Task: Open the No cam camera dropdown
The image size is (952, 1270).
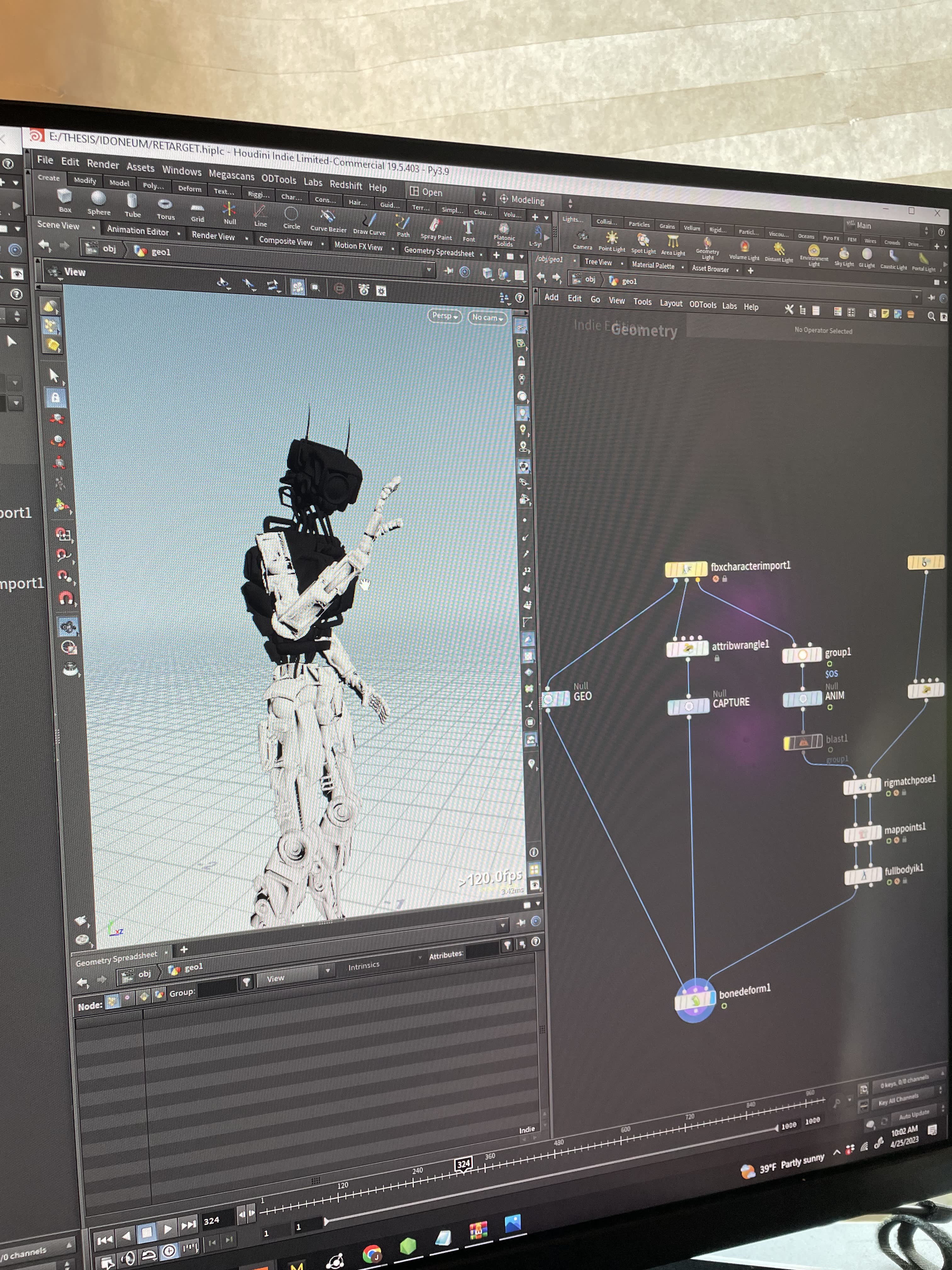Action: [x=488, y=317]
